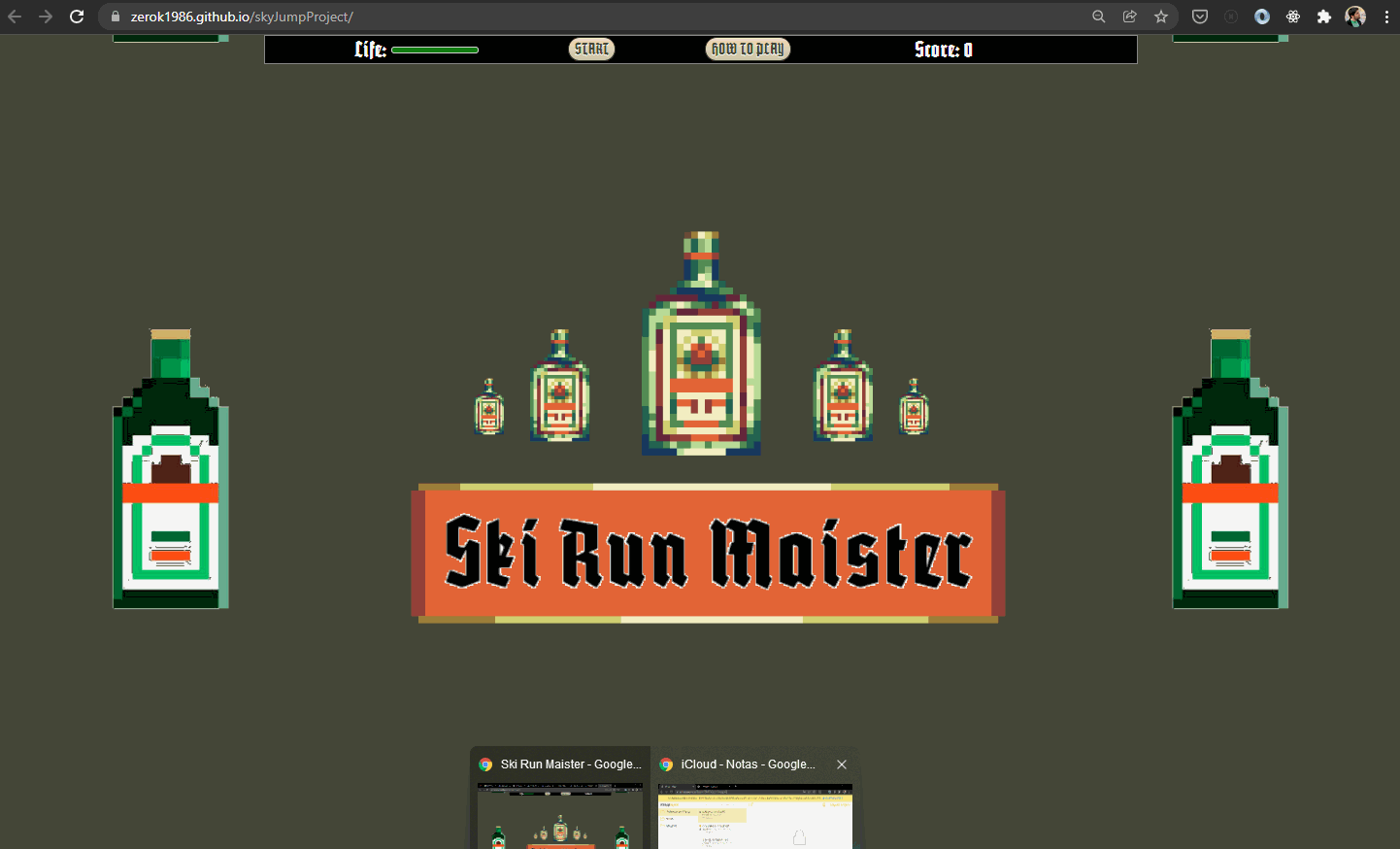This screenshot has width=1400, height=849.
Task: Click the smallest bottle on the right
Action: 914,407
